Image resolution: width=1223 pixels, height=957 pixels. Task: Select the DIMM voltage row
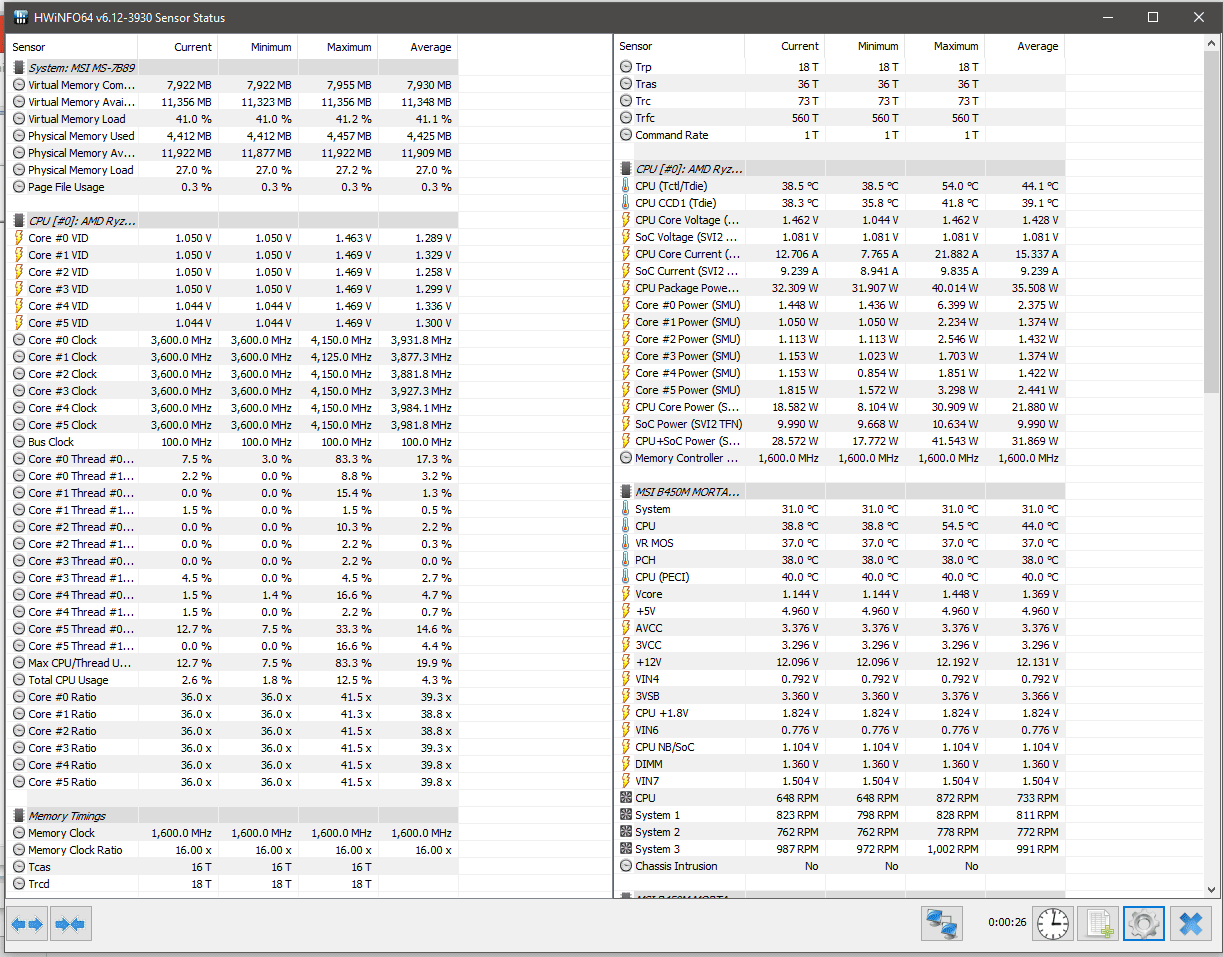click(841, 764)
